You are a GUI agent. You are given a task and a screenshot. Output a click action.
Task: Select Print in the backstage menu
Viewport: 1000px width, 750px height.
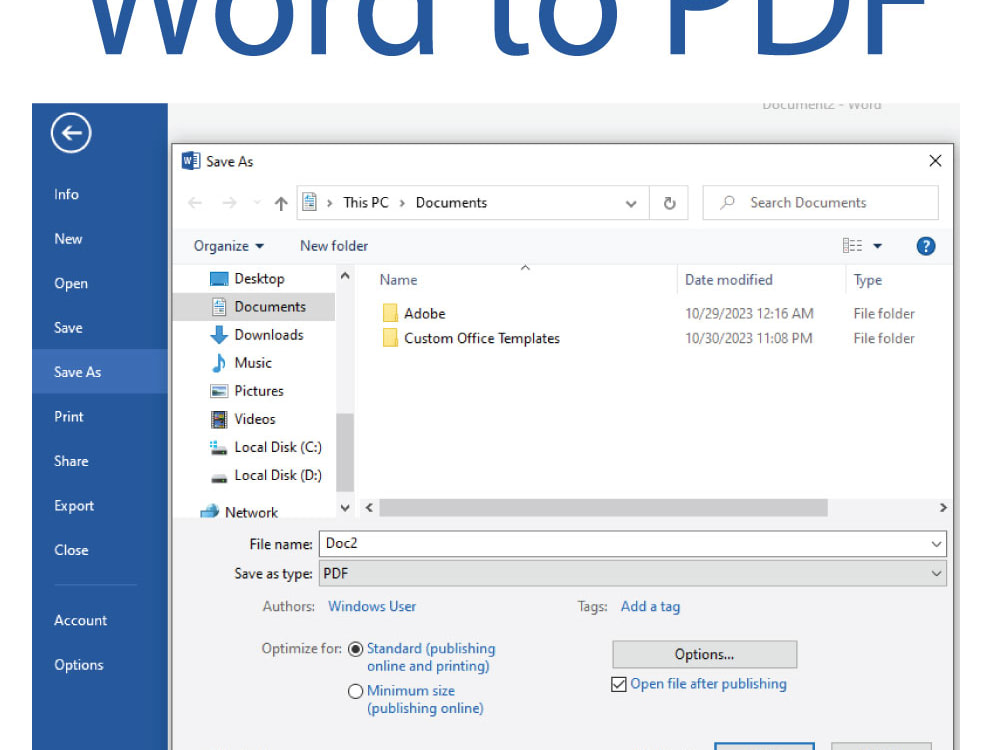(x=69, y=417)
